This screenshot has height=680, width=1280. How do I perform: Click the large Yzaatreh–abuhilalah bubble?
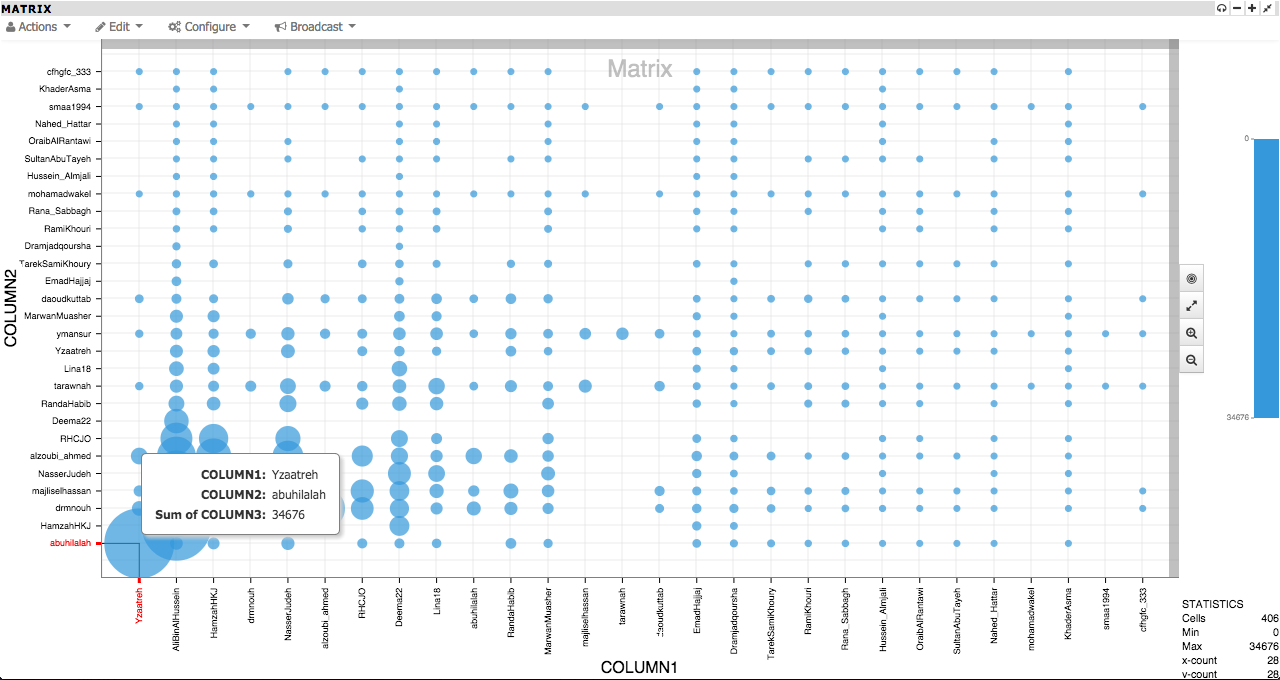tap(139, 543)
